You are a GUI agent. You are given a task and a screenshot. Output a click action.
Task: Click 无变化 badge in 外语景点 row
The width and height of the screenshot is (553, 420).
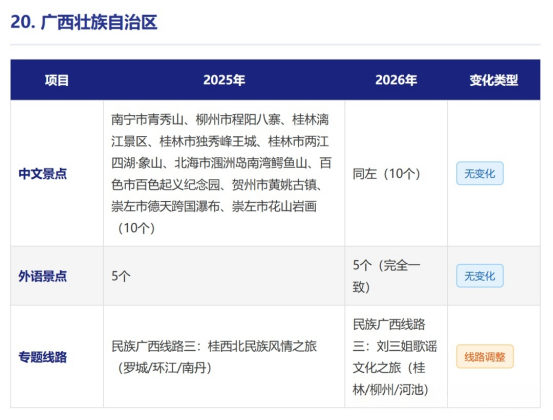click(480, 276)
